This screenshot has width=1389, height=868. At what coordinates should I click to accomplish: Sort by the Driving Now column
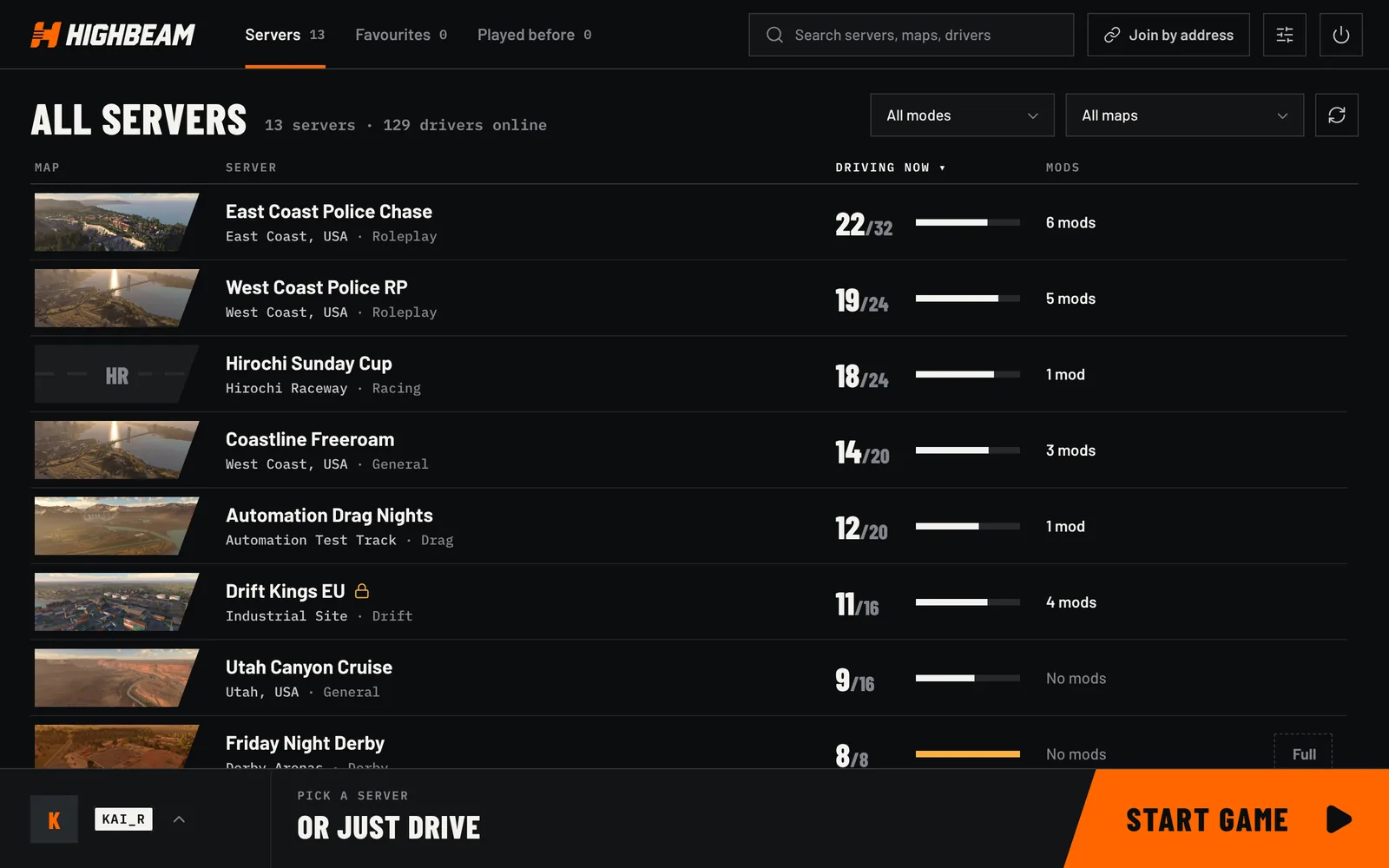tap(890, 168)
